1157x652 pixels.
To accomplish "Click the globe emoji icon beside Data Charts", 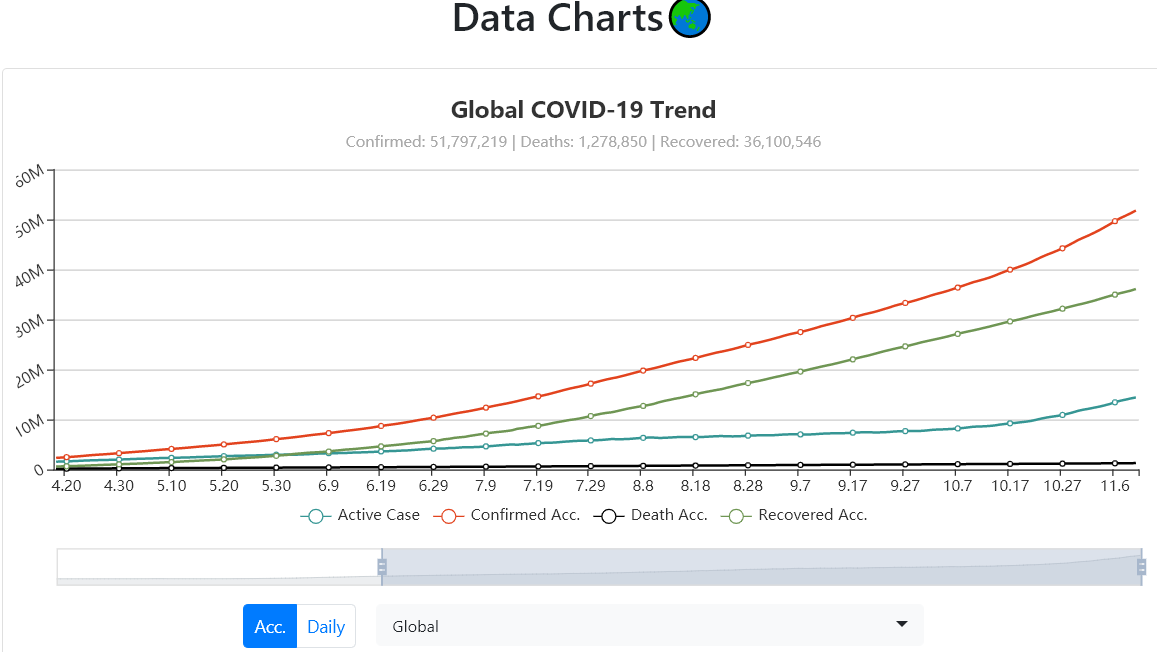I will click(x=689, y=18).
